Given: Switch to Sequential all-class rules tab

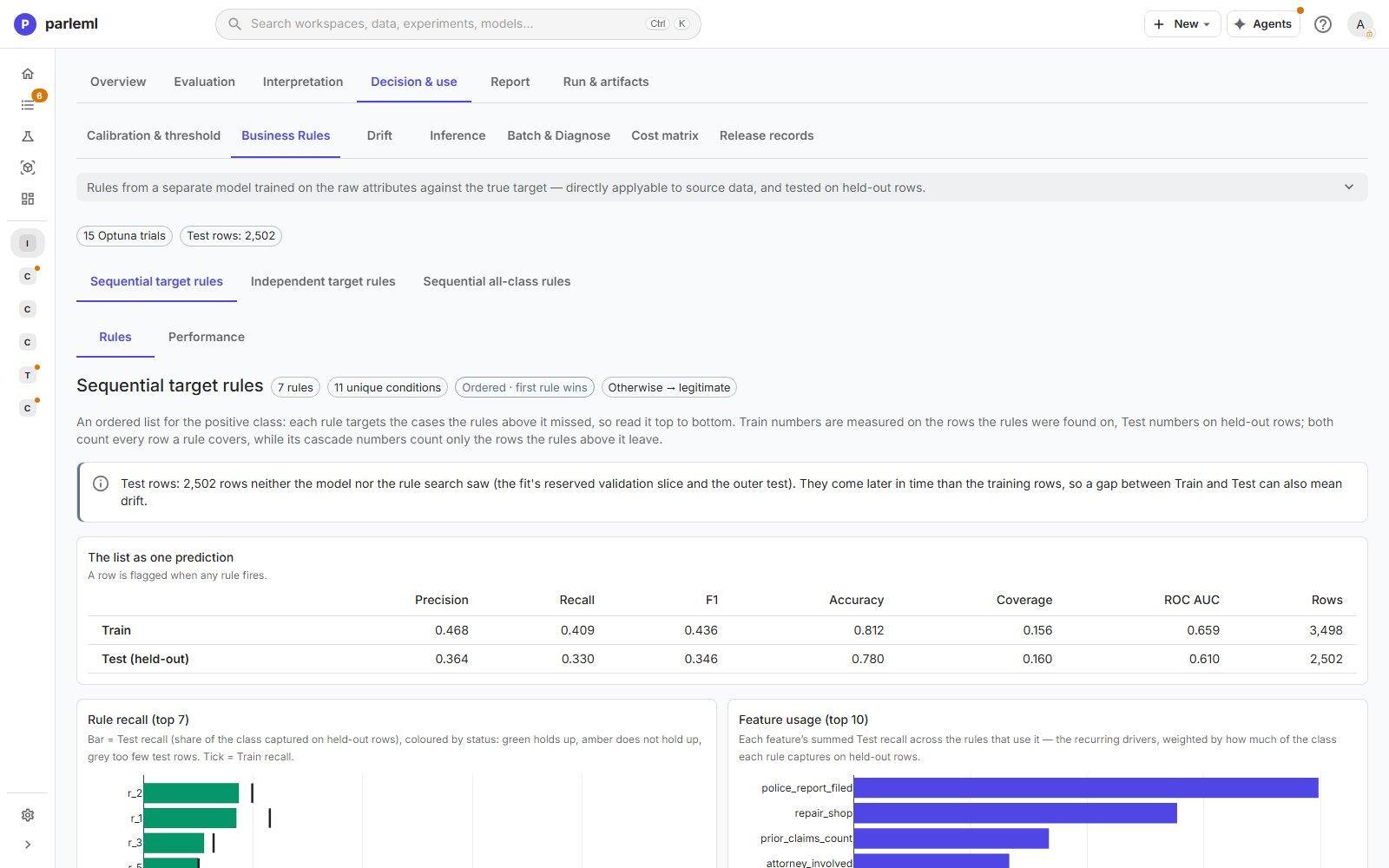Looking at the screenshot, I should click(497, 281).
